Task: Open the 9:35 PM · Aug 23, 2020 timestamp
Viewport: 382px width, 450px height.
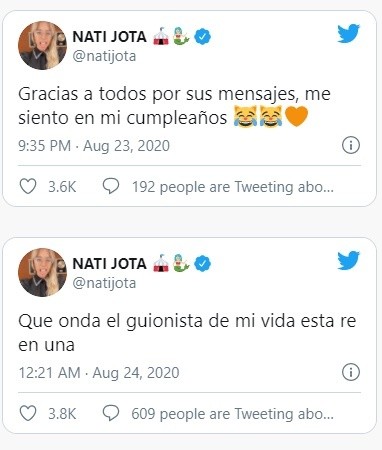Action: coord(94,146)
